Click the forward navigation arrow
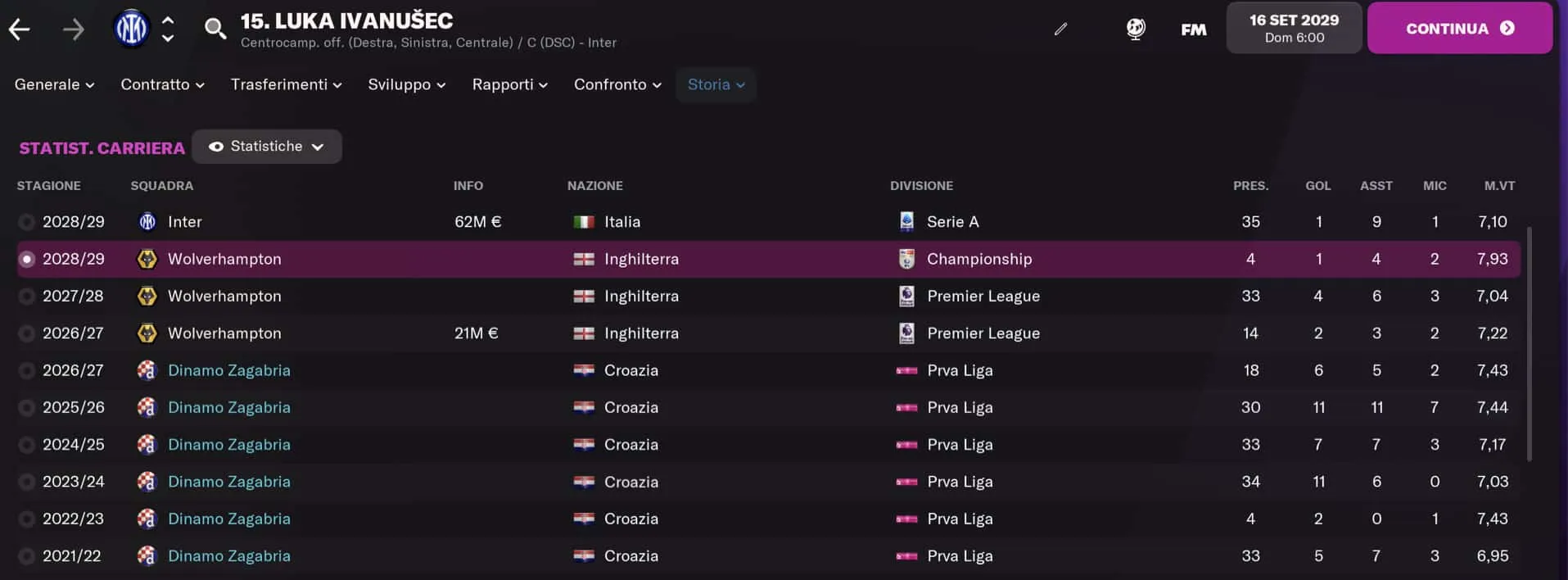This screenshot has width=1568, height=580. click(x=74, y=29)
